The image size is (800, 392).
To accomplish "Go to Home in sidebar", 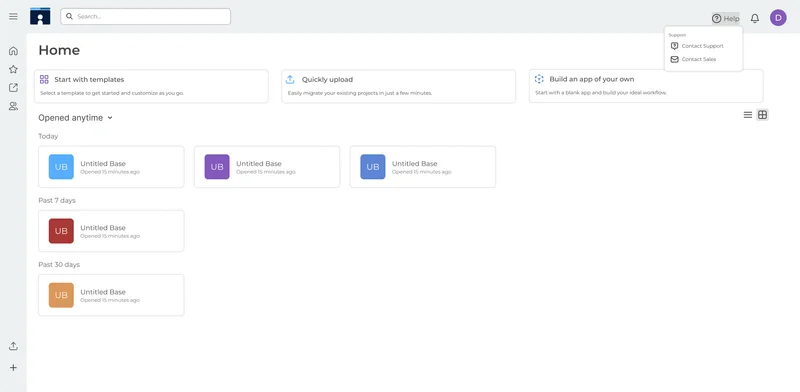I will (13, 51).
